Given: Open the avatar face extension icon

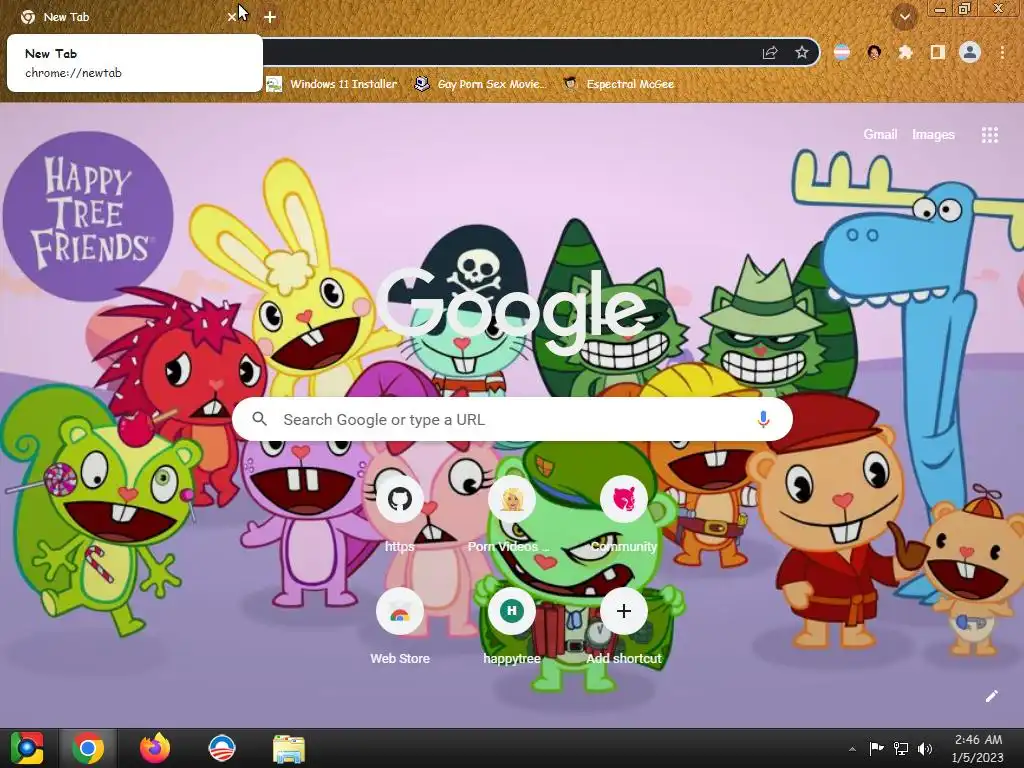Looking at the screenshot, I should pyautogui.click(x=874, y=52).
